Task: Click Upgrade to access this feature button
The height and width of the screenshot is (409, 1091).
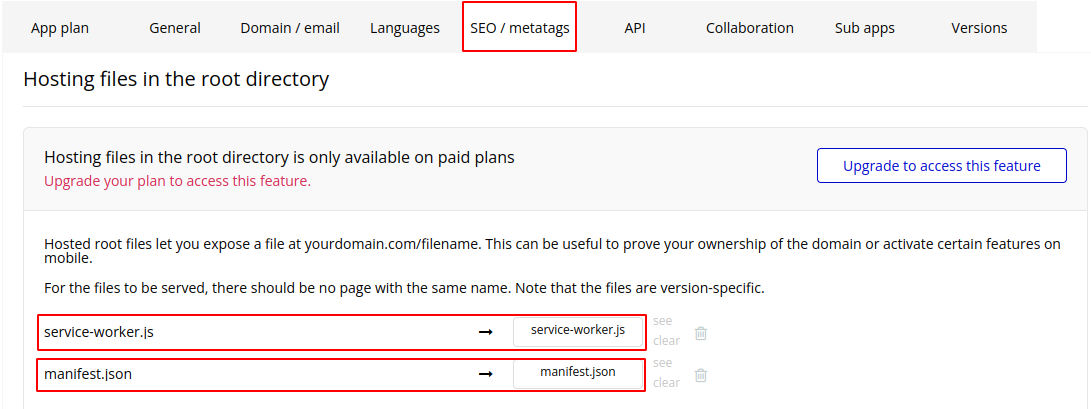Action: pyautogui.click(x=941, y=166)
